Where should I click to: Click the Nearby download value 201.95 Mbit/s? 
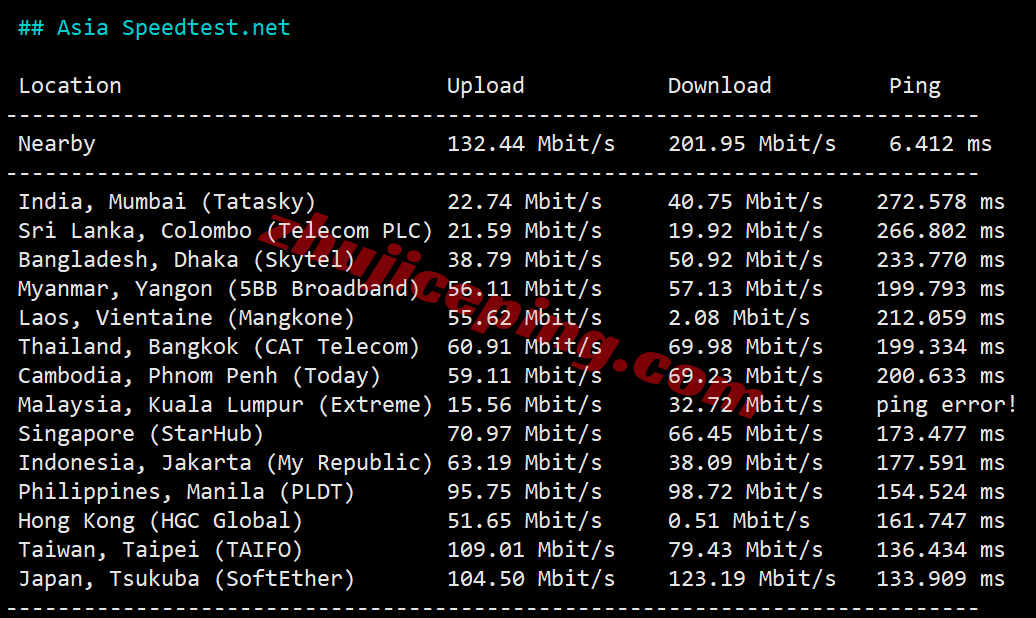coord(752,144)
